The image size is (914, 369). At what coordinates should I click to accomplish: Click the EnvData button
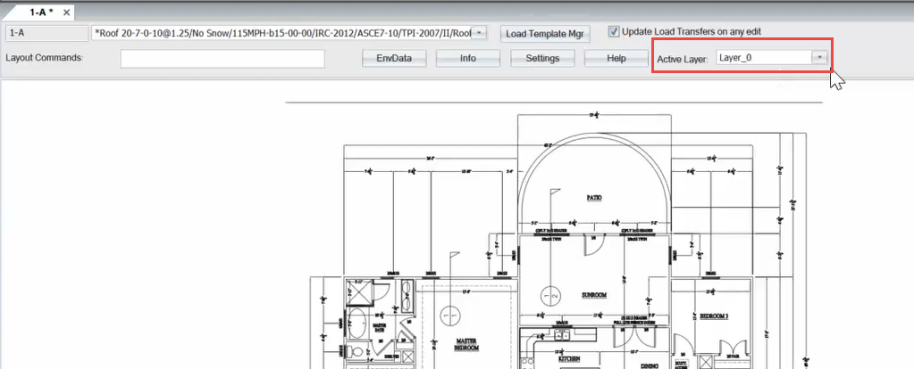click(394, 58)
